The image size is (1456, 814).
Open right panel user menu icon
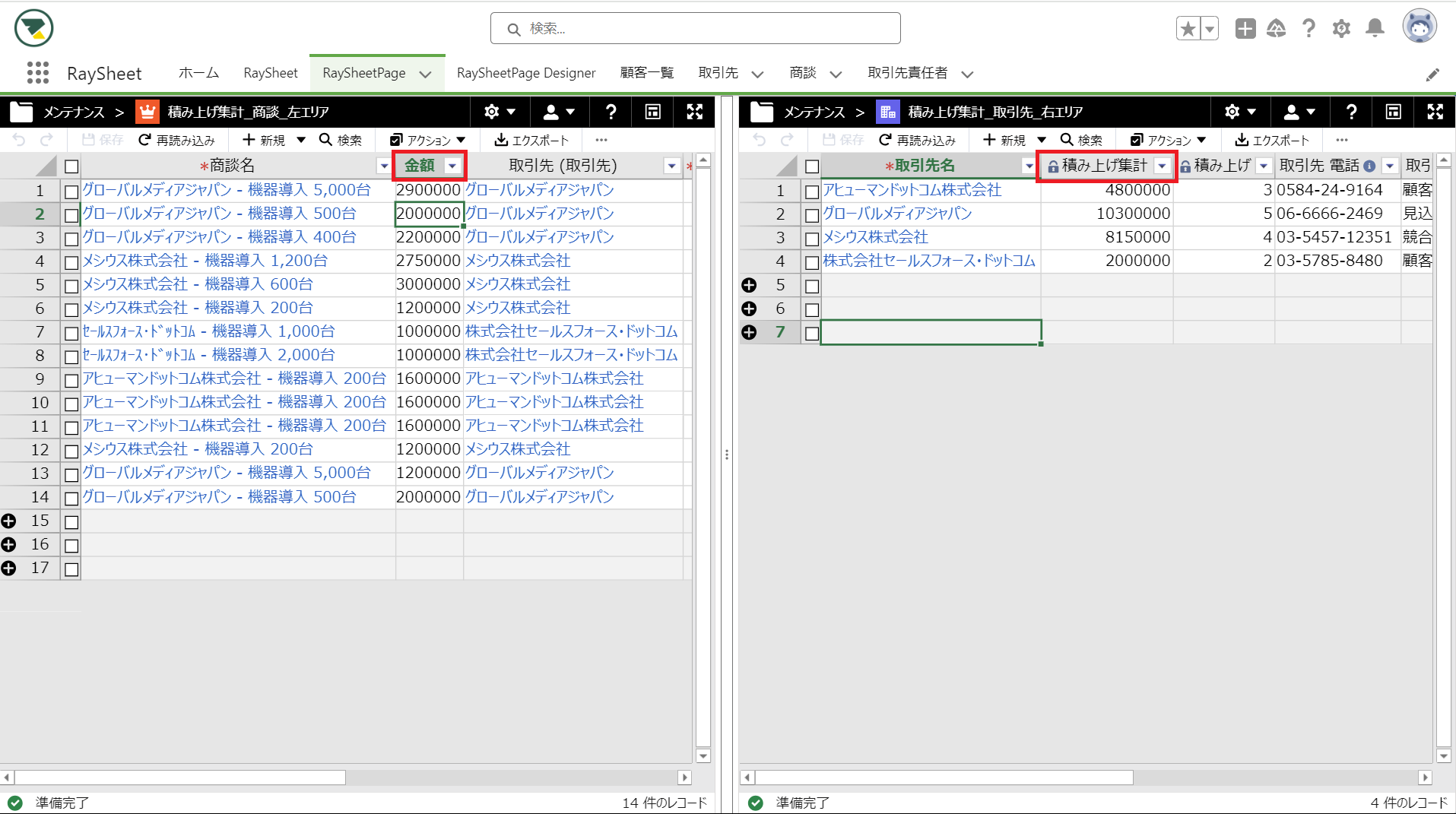coord(1299,112)
